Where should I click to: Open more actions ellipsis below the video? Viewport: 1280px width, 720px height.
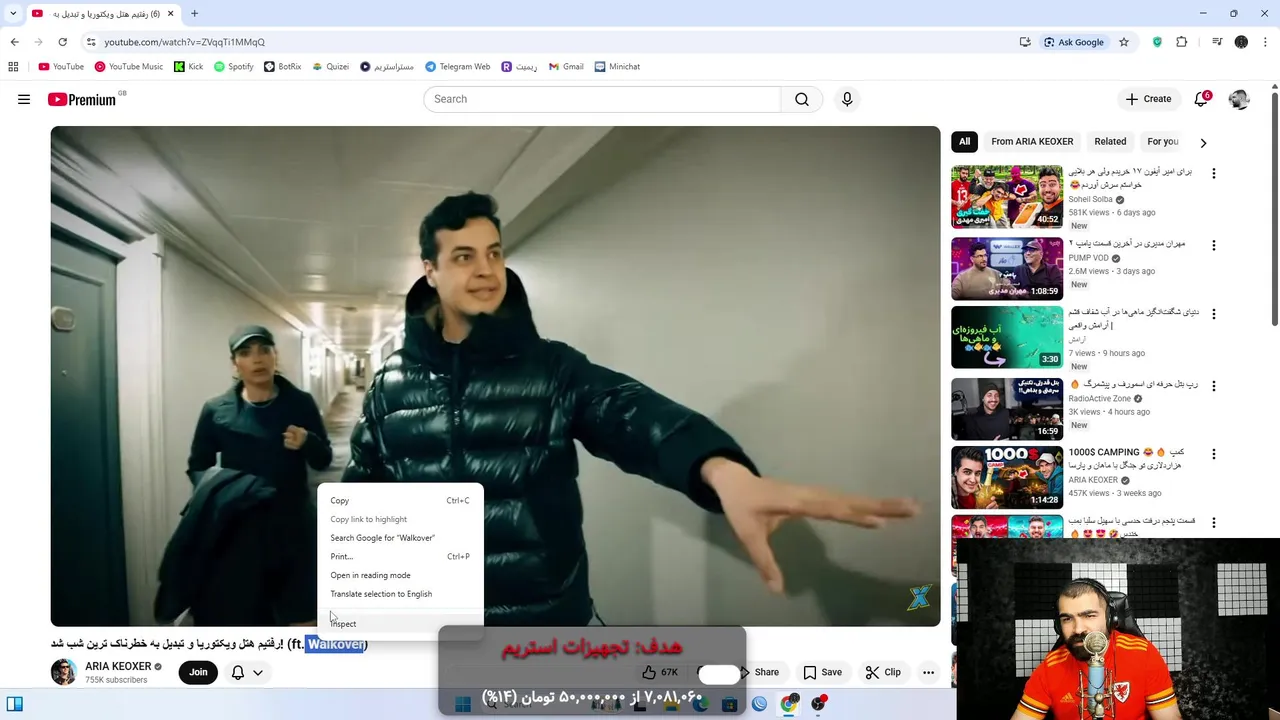[x=928, y=672]
